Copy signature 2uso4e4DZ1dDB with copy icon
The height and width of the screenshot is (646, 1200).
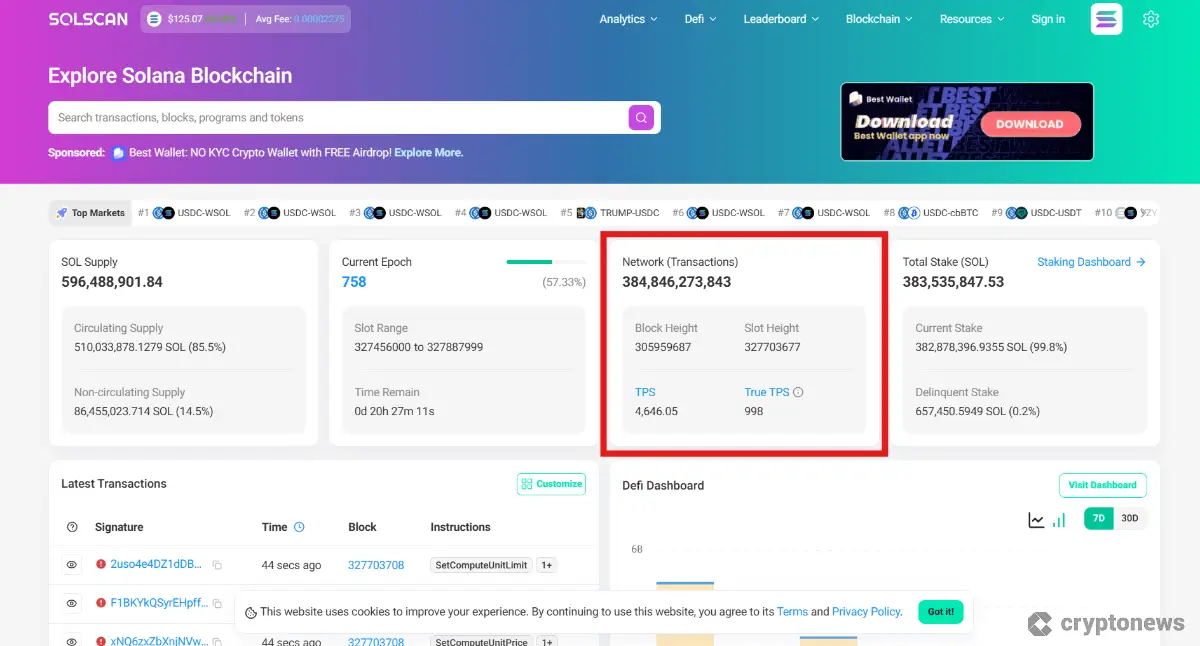click(x=217, y=565)
